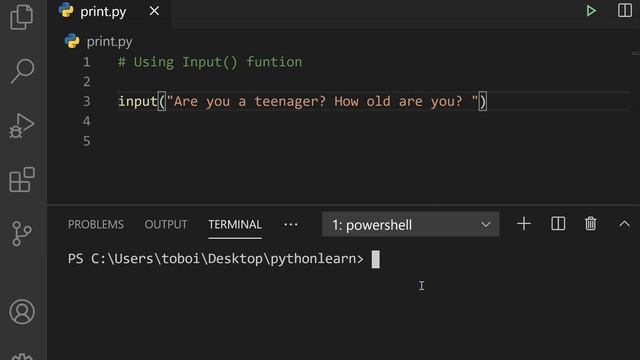Create a new terminal with plus icon
Image resolution: width=640 pixels, height=360 pixels.
[524, 224]
